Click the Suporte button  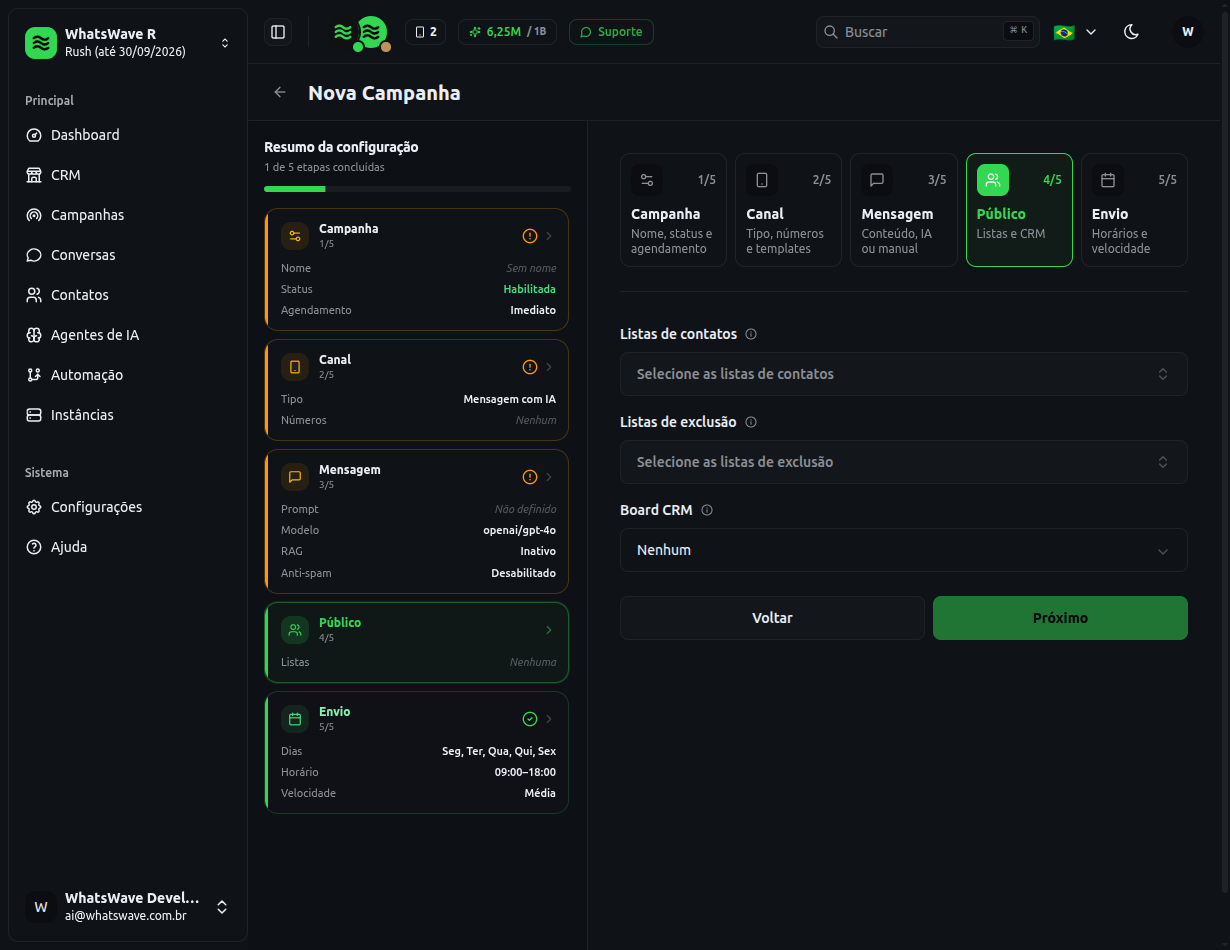[x=611, y=32]
